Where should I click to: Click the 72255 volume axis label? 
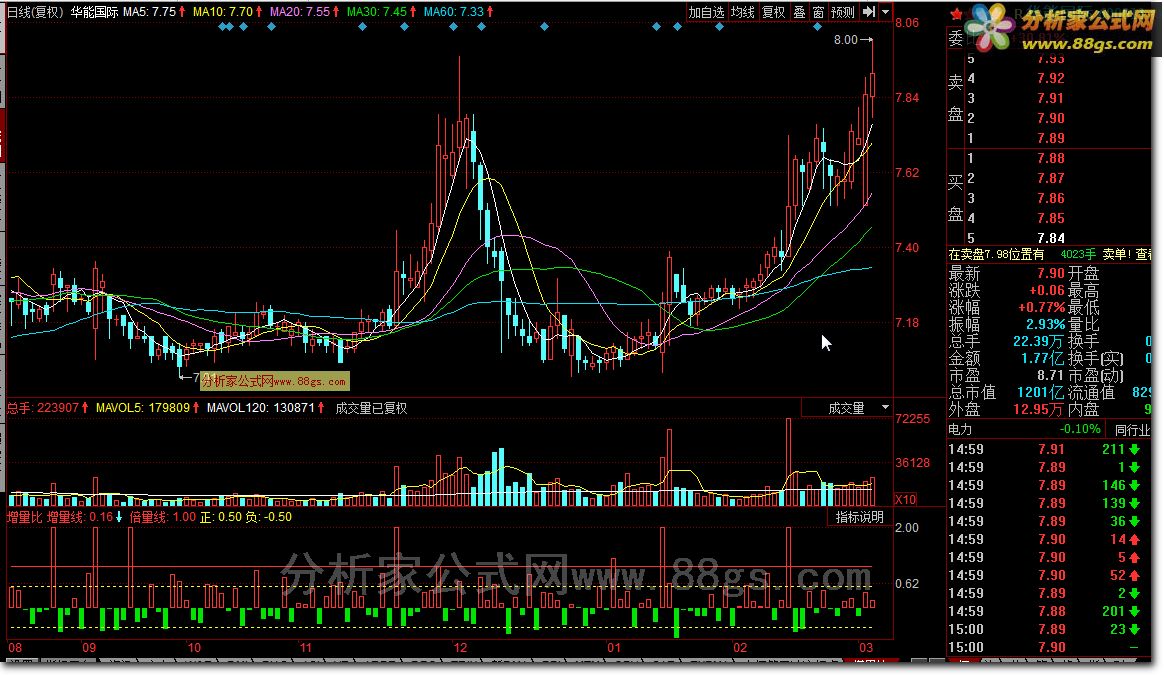point(912,419)
